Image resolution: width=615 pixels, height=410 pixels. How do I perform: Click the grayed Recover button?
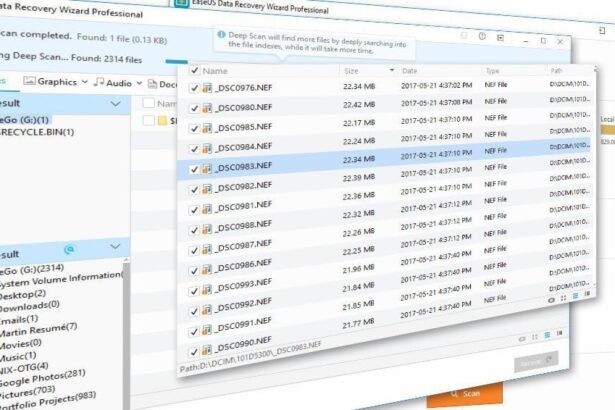[536, 362]
